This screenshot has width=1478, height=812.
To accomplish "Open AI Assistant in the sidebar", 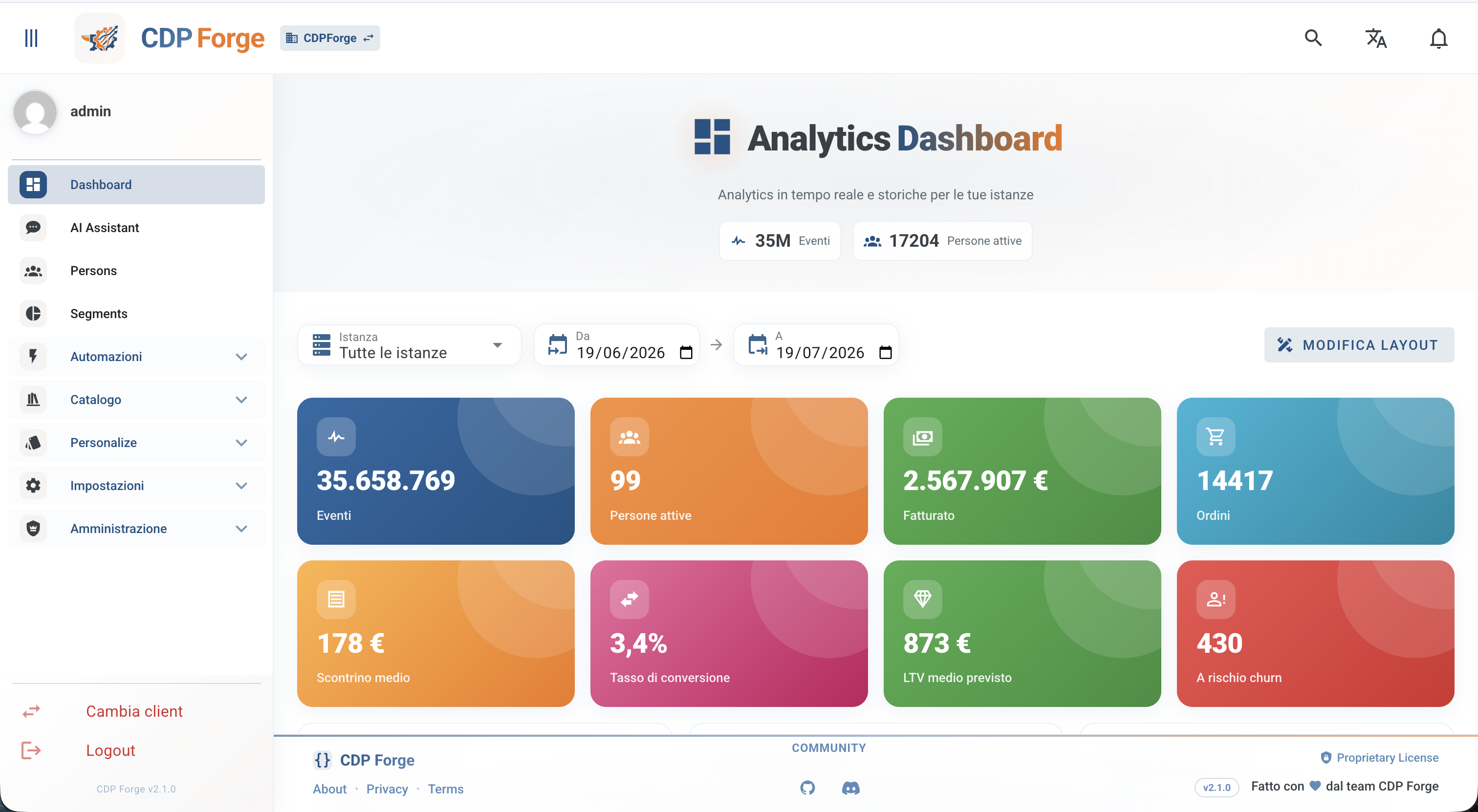I will point(136,228).
